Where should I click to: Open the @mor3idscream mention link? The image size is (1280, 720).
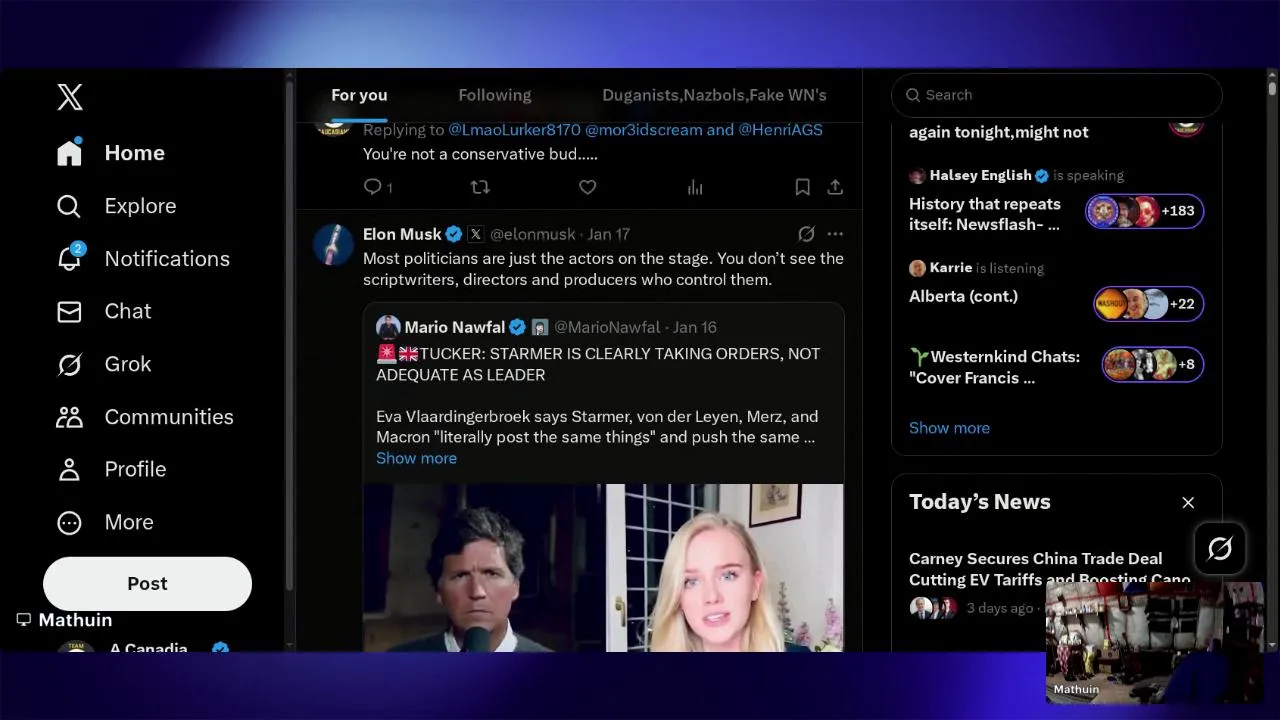coord(643,130)
